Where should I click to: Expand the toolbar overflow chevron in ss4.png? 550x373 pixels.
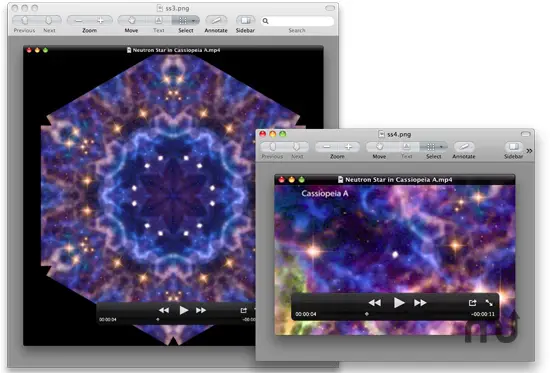[529, 151]
